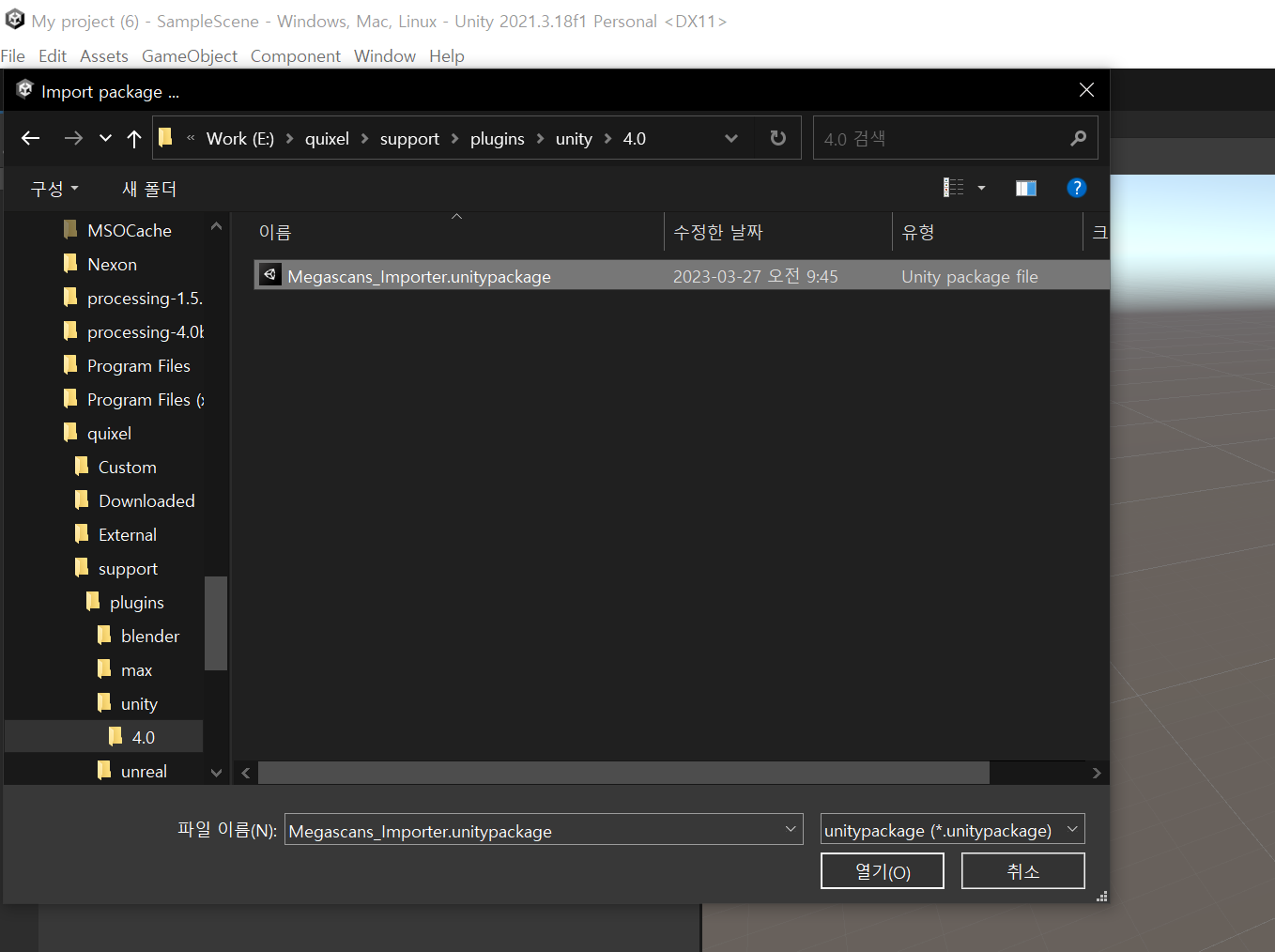Cancel with the 취소 button
The height and width of the screenshot is (952, 1275).
point(1022,870)
